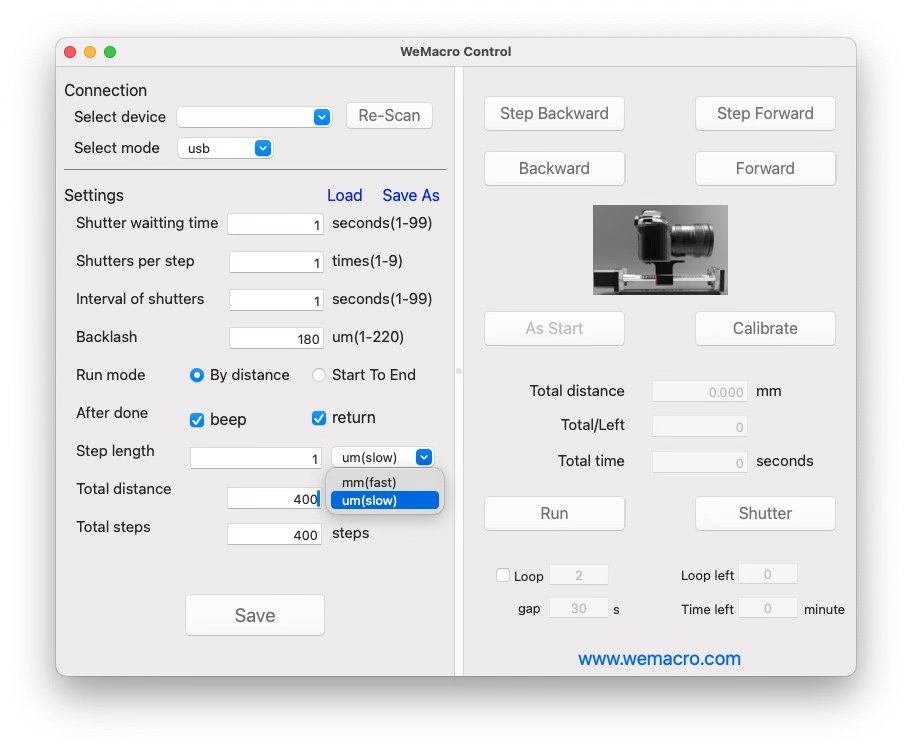Trigger the Shutter button
The width and height of the screenshot is (912, 750).
[765, 514]
